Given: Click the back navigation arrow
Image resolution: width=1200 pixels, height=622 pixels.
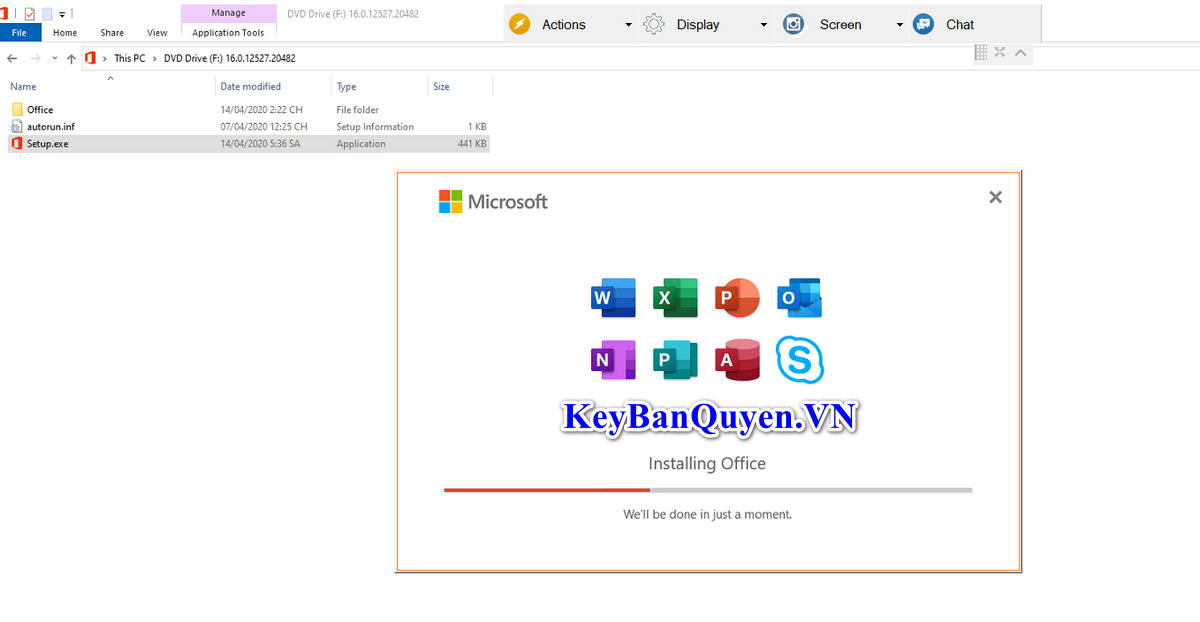Looking at the screenshot, I should [x=12, y=58].
